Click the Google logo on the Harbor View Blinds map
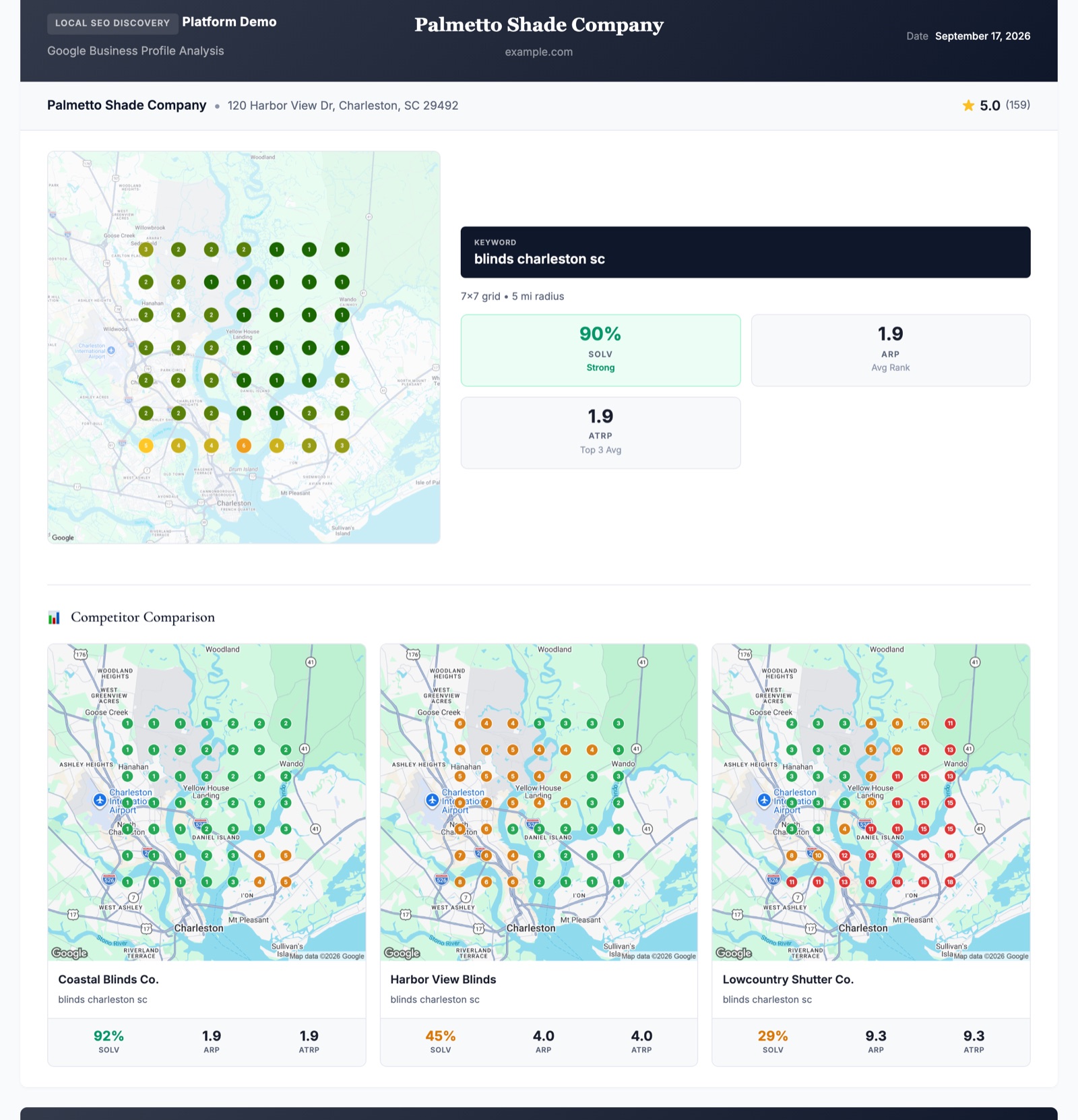1078x1120 pixels. (x=402, y=953)
